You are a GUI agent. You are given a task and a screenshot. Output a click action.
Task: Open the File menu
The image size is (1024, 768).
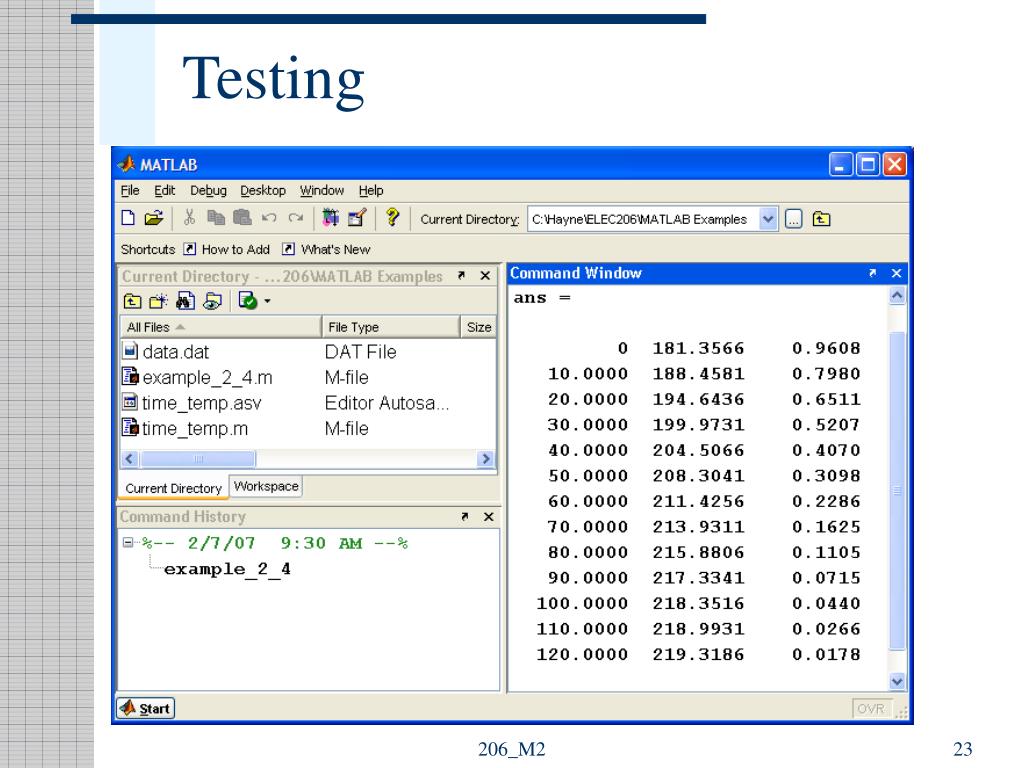[130, 190]
